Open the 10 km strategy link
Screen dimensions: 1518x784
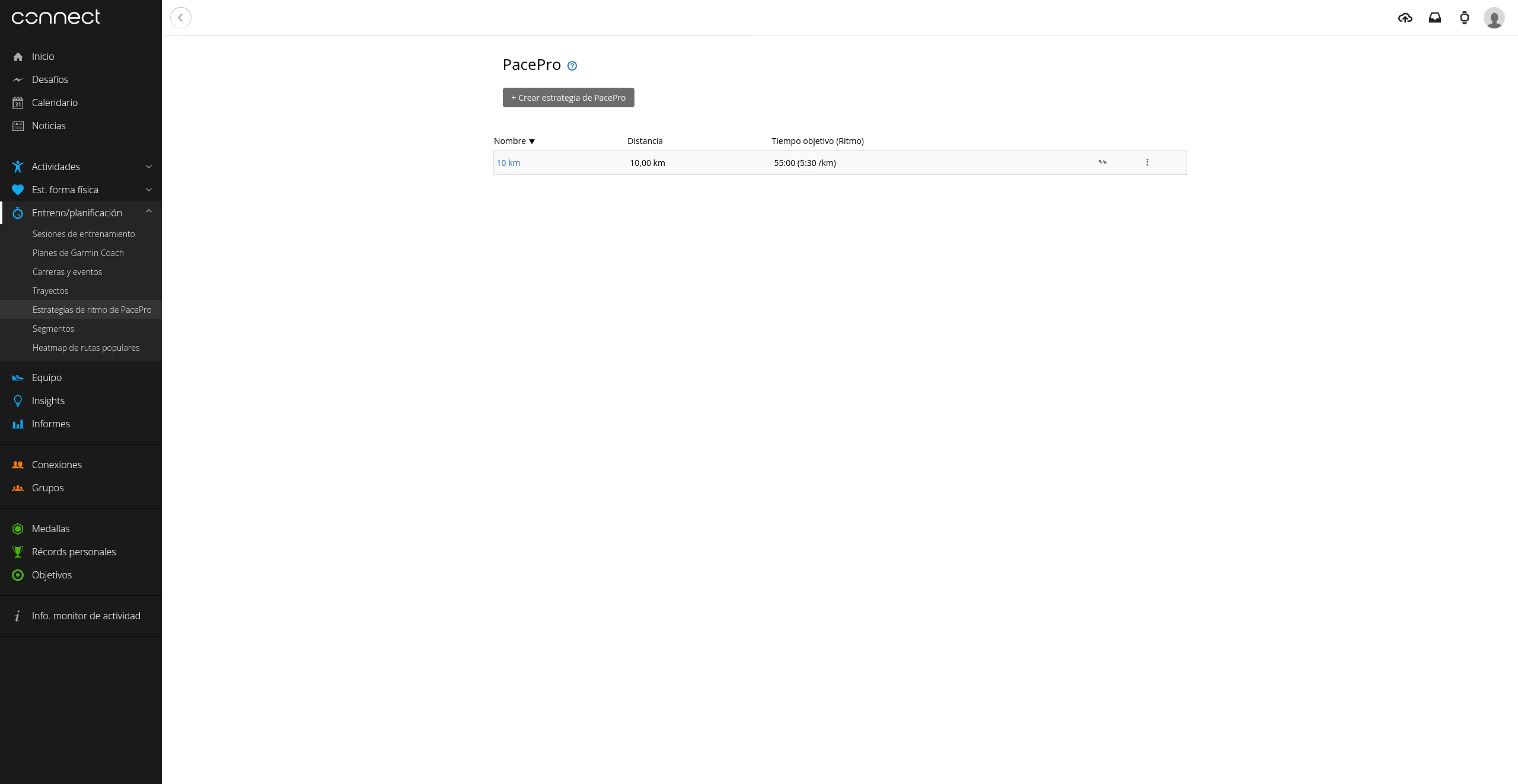tap(508, 163)
